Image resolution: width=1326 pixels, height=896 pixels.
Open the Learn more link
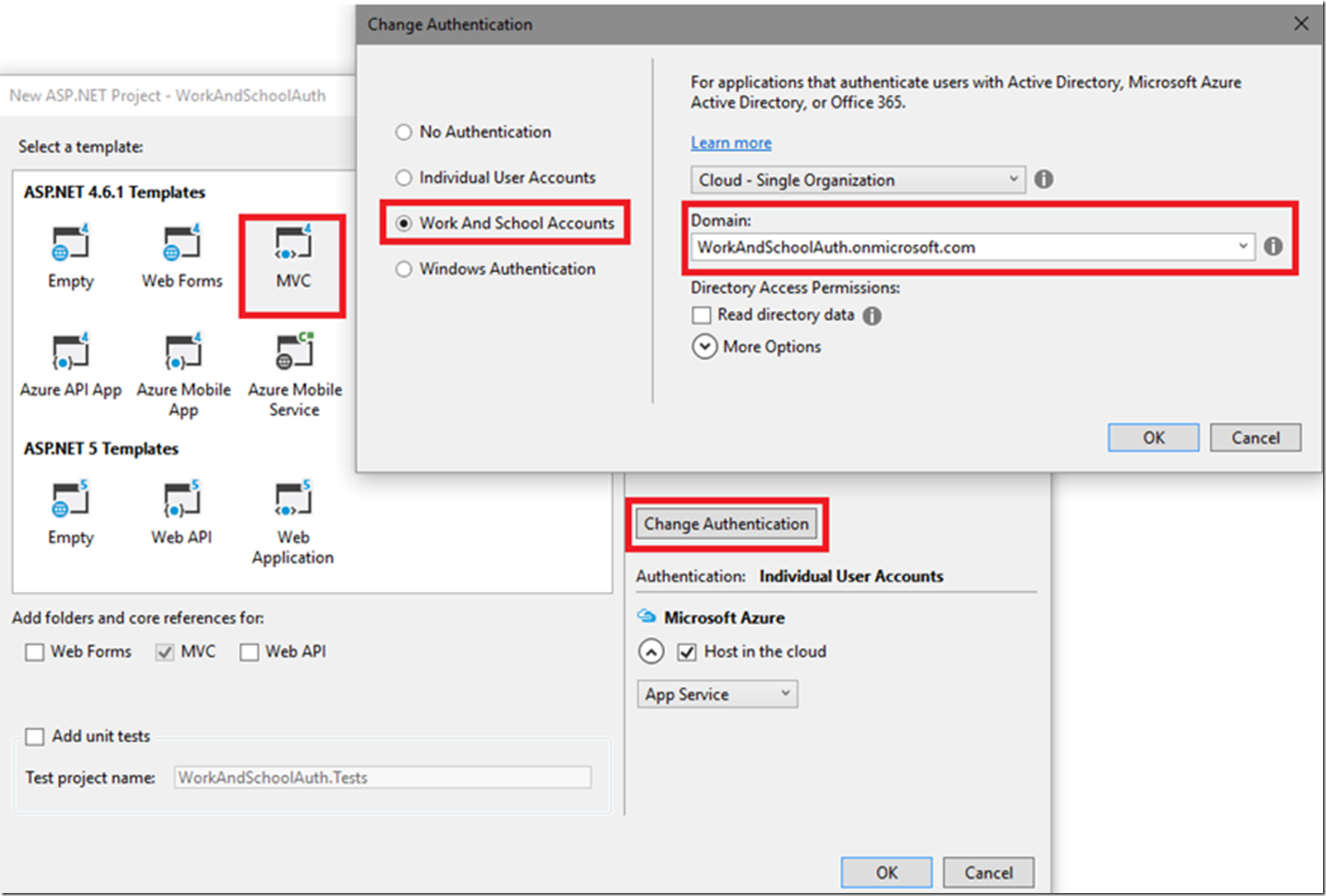click(x=730, y=142)
